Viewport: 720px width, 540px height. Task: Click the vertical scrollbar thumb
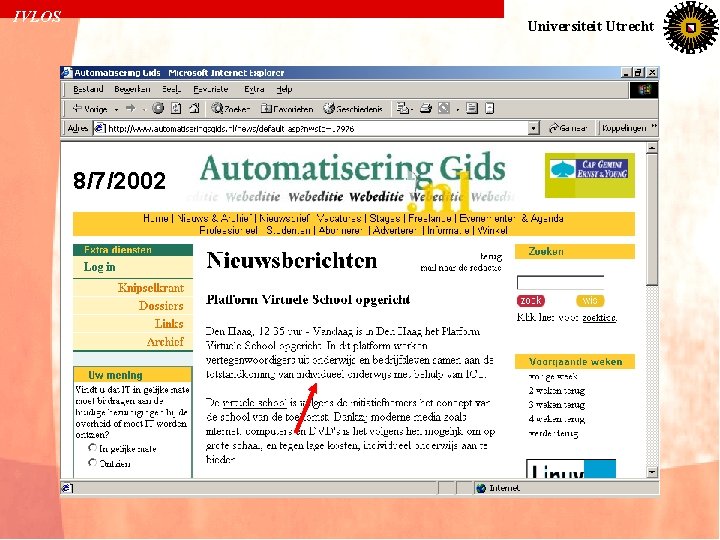(x=652, y=219)
